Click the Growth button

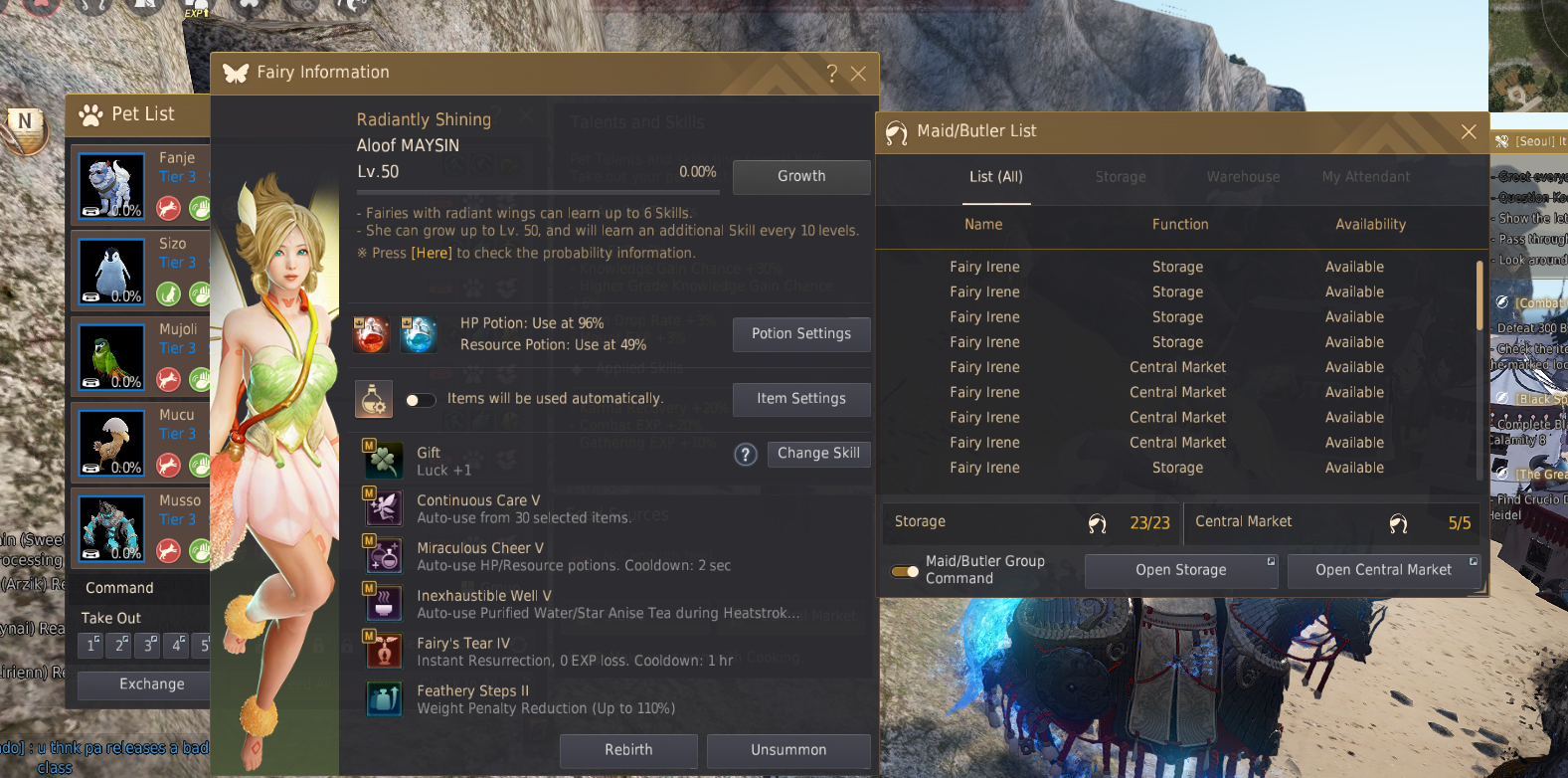pos(801,177)
